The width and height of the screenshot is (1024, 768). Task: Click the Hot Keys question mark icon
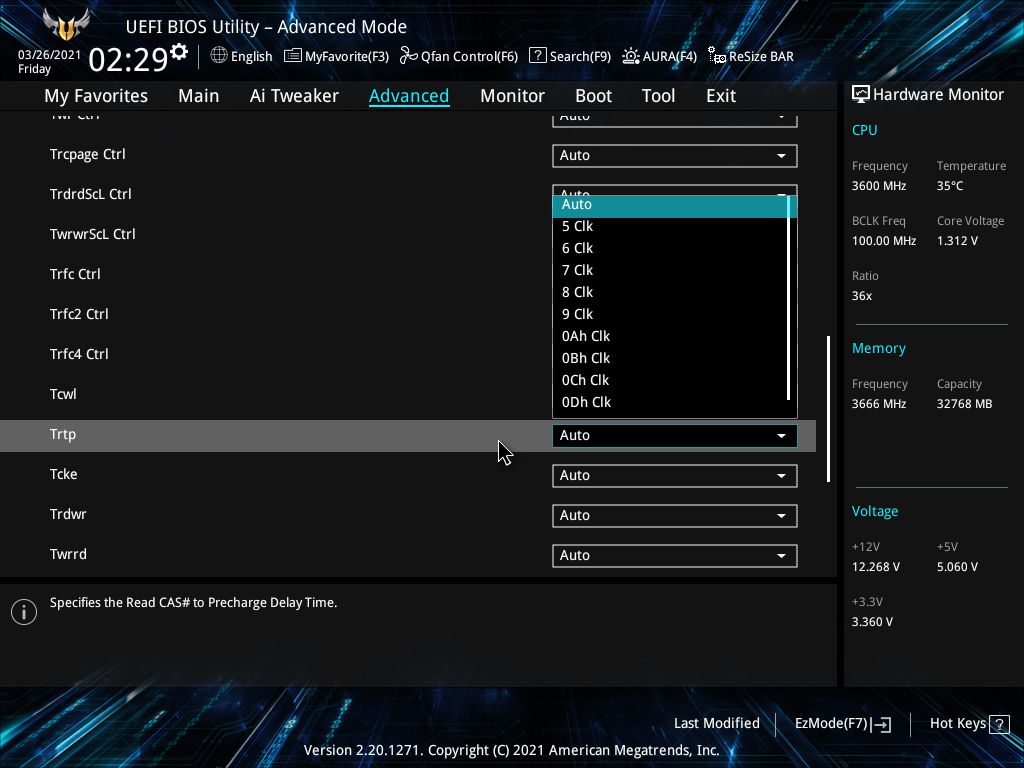(x=999, y=724)
